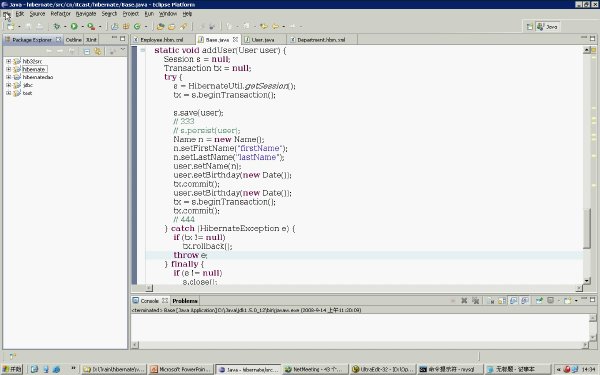This screenshot has height=375, width=600.
Task: Click Display Selected Console icon
Action: 551,301
